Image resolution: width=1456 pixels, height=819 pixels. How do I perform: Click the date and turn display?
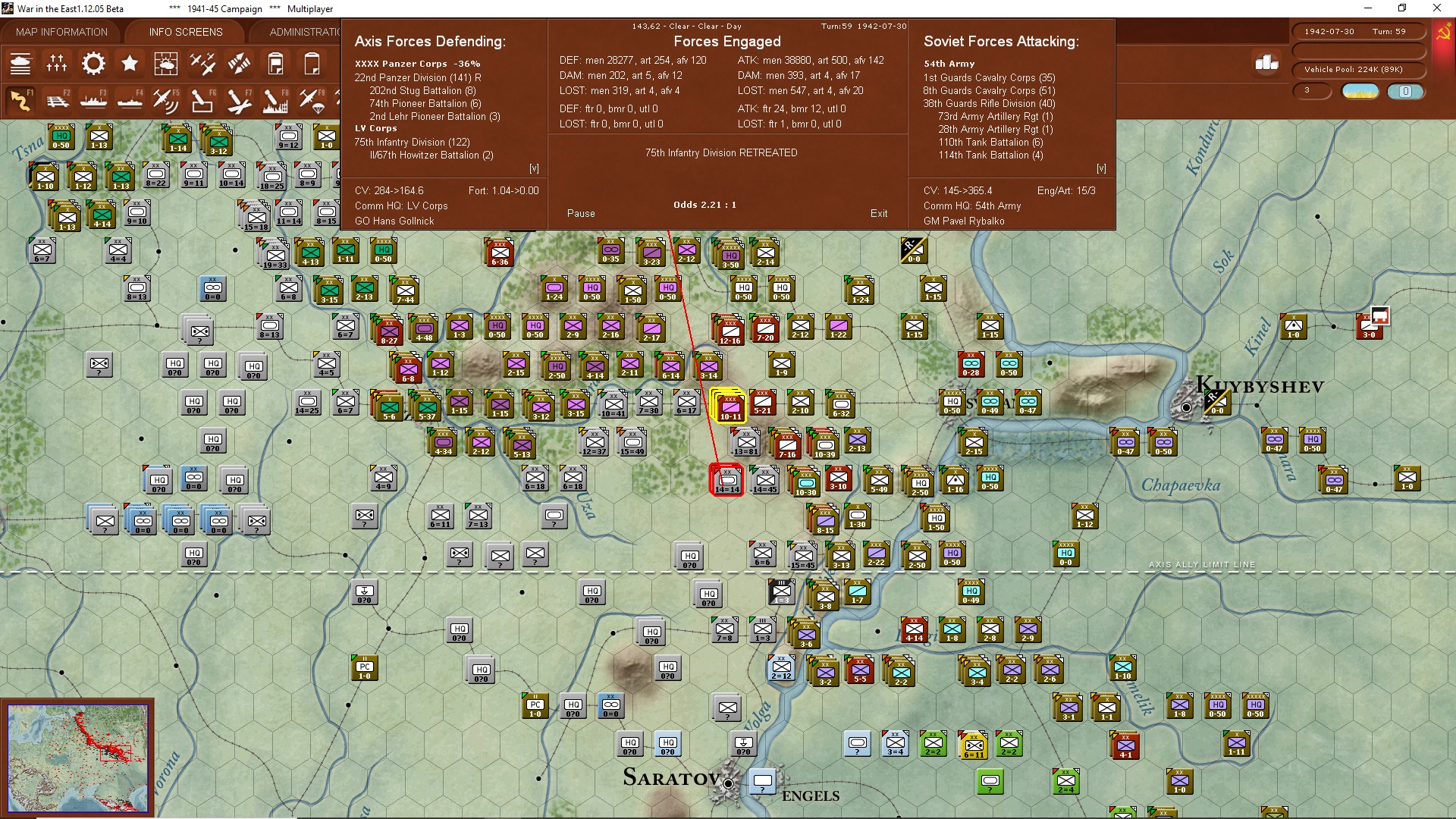coord(1358,32)
